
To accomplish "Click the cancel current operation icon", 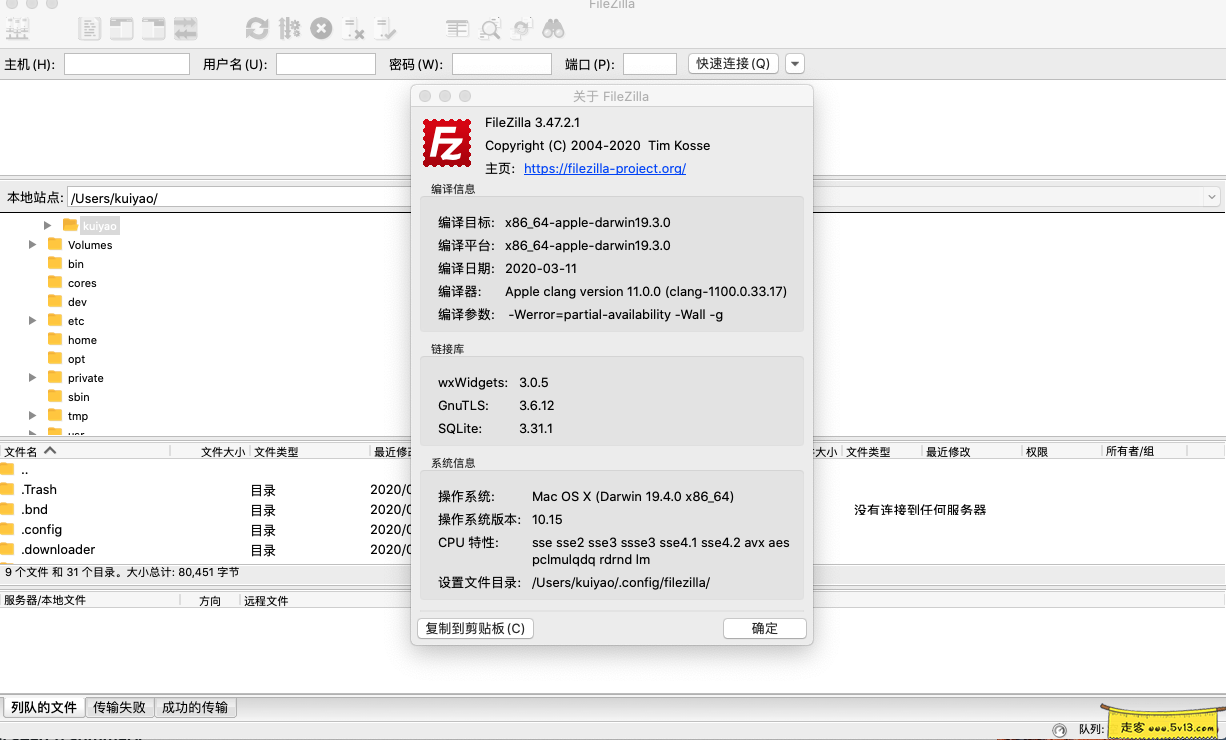I will [321, 29].
